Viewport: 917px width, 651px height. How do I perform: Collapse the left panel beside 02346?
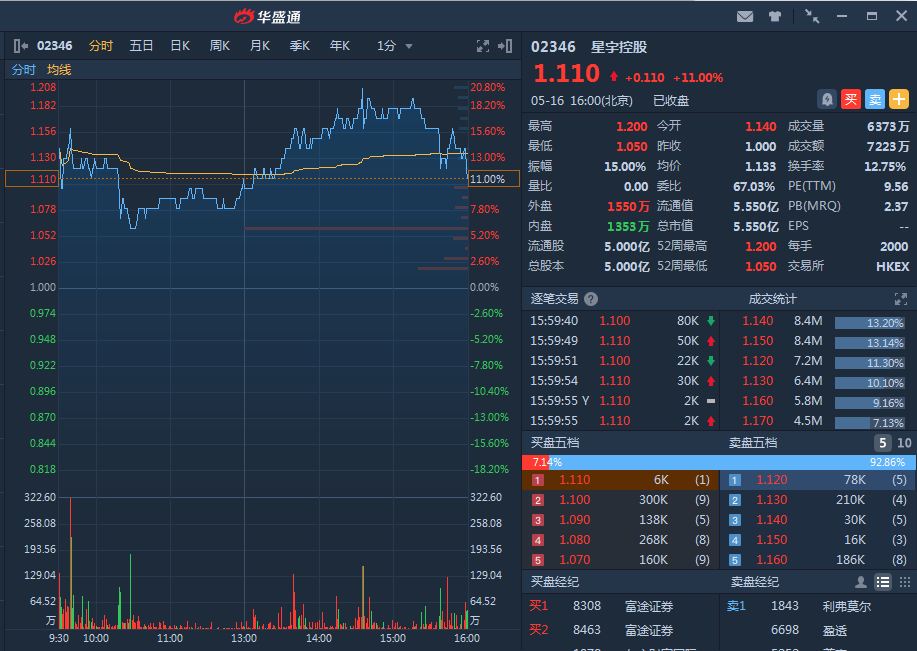click(21, 46)
